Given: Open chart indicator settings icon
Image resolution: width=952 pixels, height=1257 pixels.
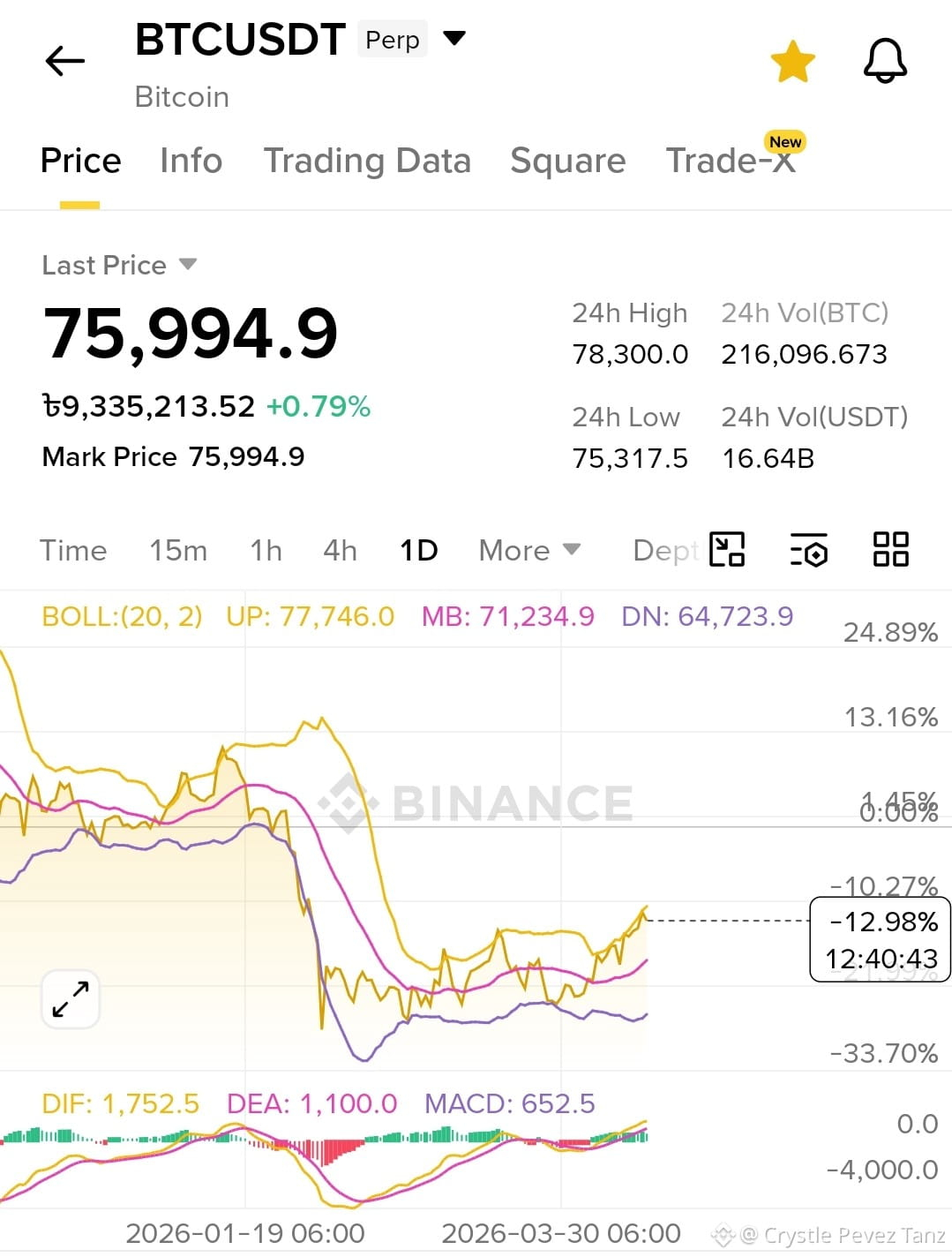Looking at the screenshot, I should (x=808, y=549).
